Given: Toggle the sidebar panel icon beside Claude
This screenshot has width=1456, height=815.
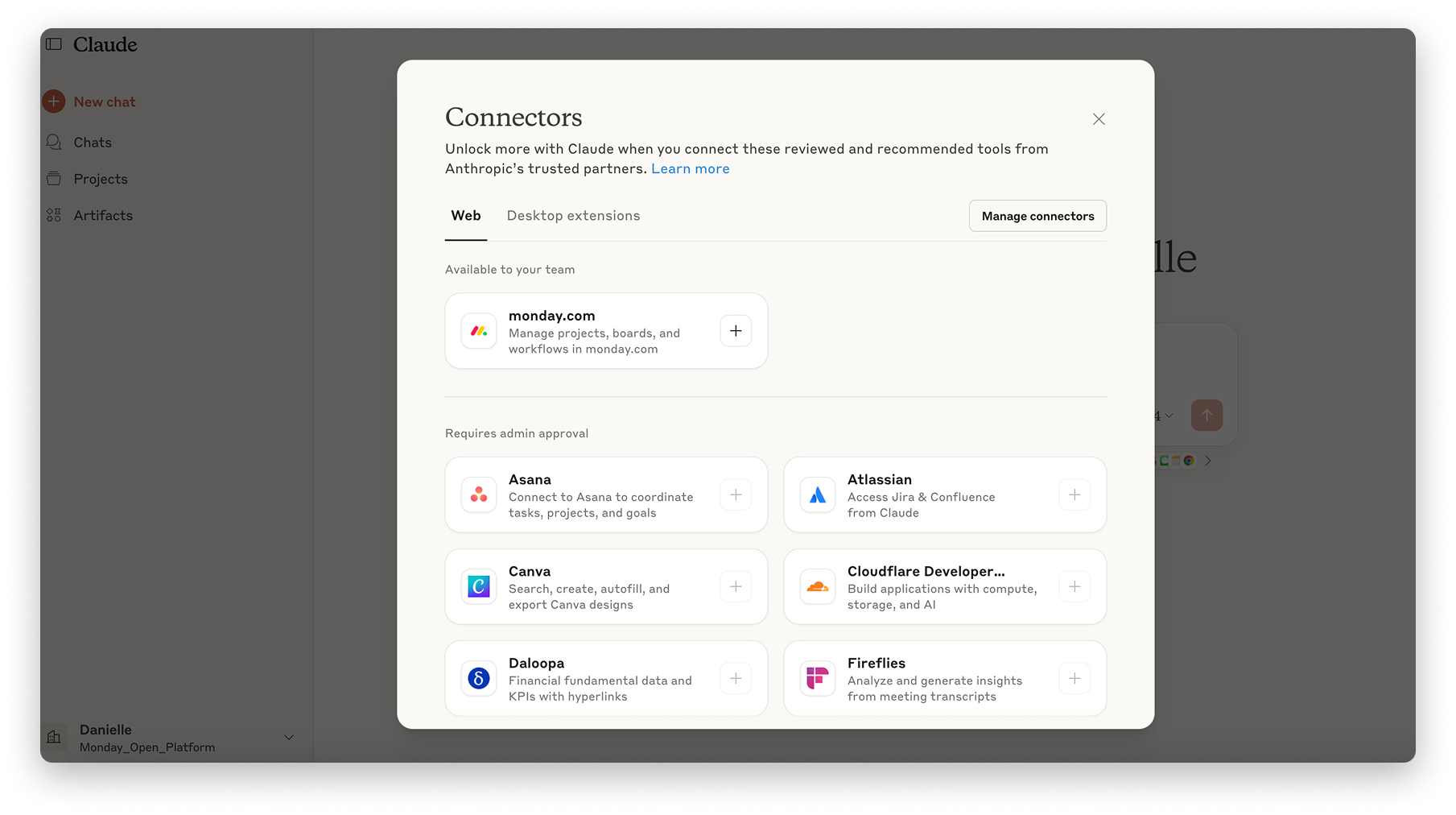Looking at the screenshot, I should (x=54, y=44).
